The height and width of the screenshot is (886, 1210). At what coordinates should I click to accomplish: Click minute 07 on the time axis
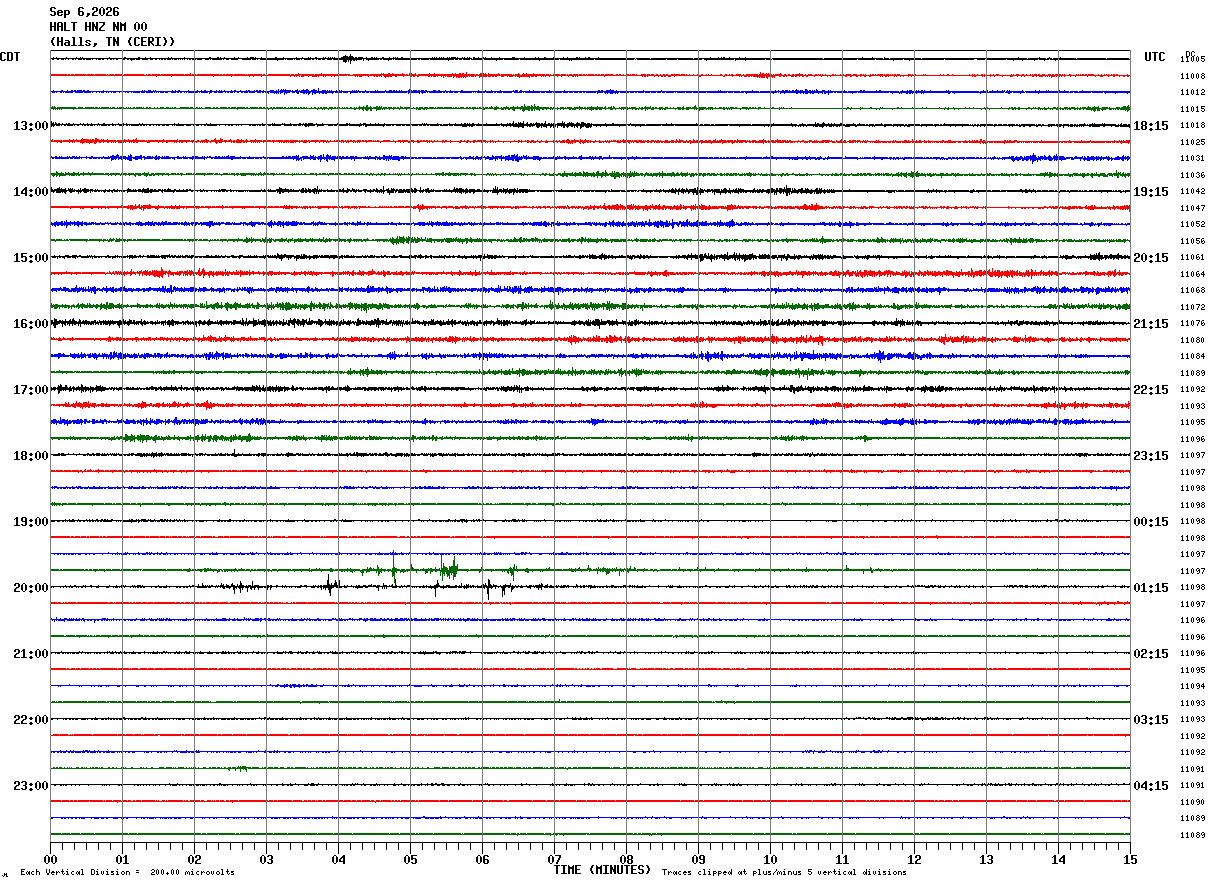click(554, 859)
